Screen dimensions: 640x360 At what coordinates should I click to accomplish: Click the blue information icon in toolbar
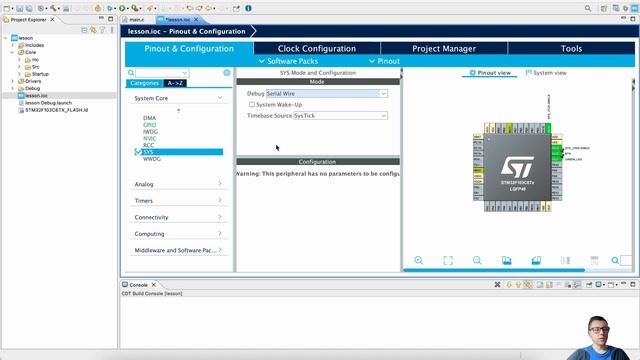(x=248, y=8)
